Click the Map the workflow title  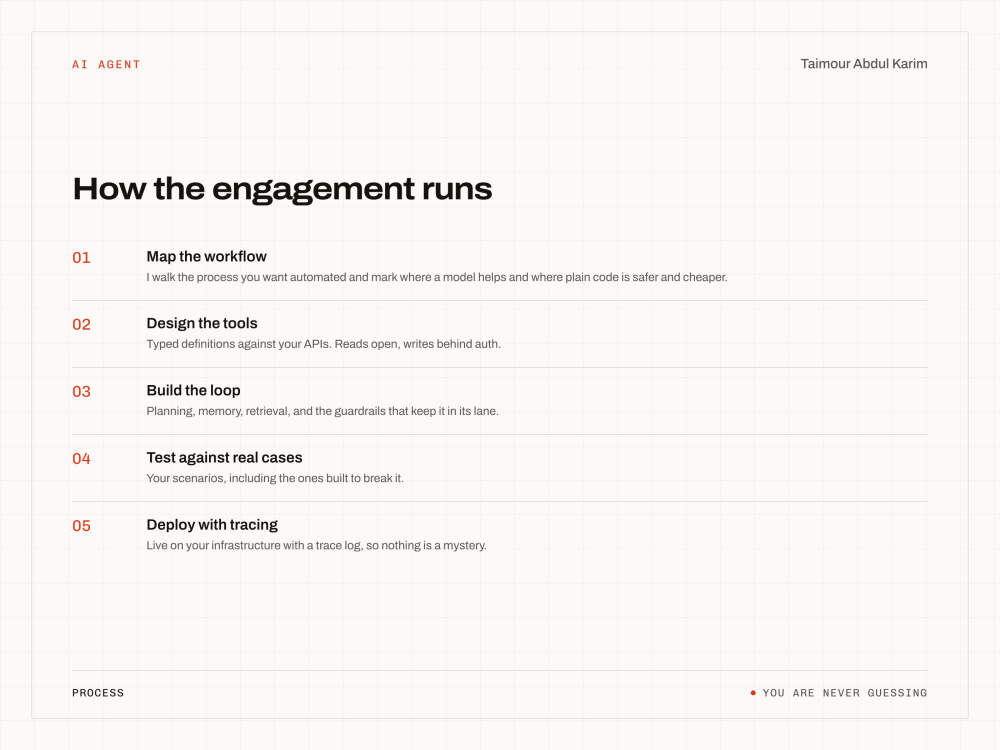(x=207, y=256)
